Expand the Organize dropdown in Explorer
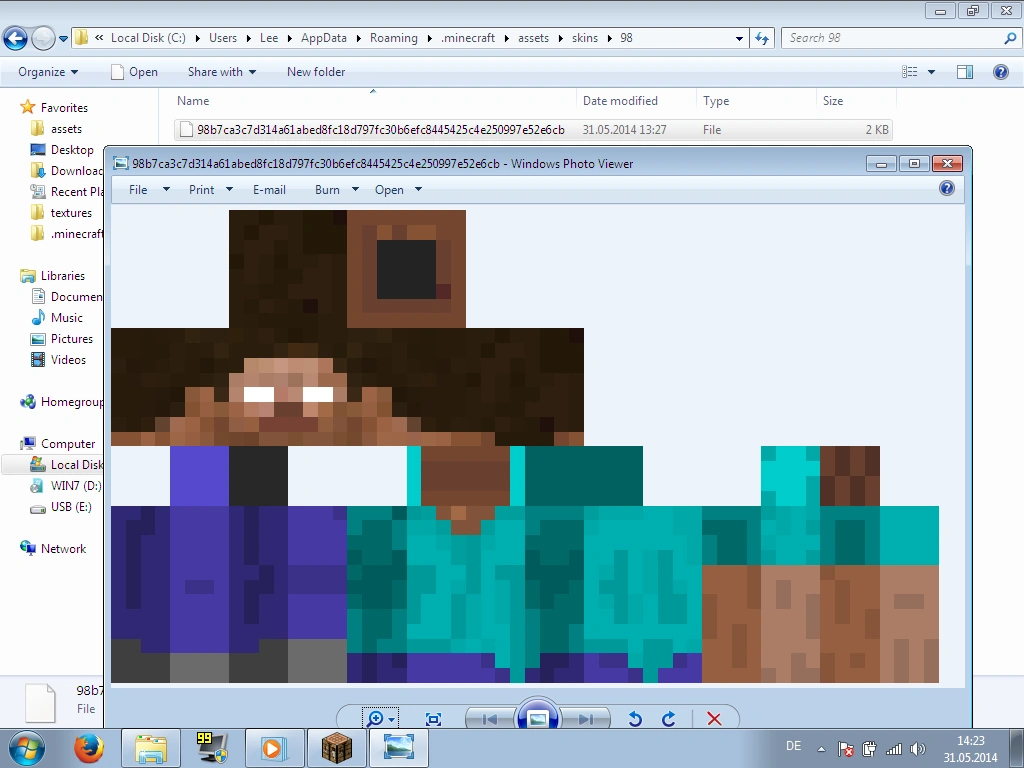 (x=48, y=72)
